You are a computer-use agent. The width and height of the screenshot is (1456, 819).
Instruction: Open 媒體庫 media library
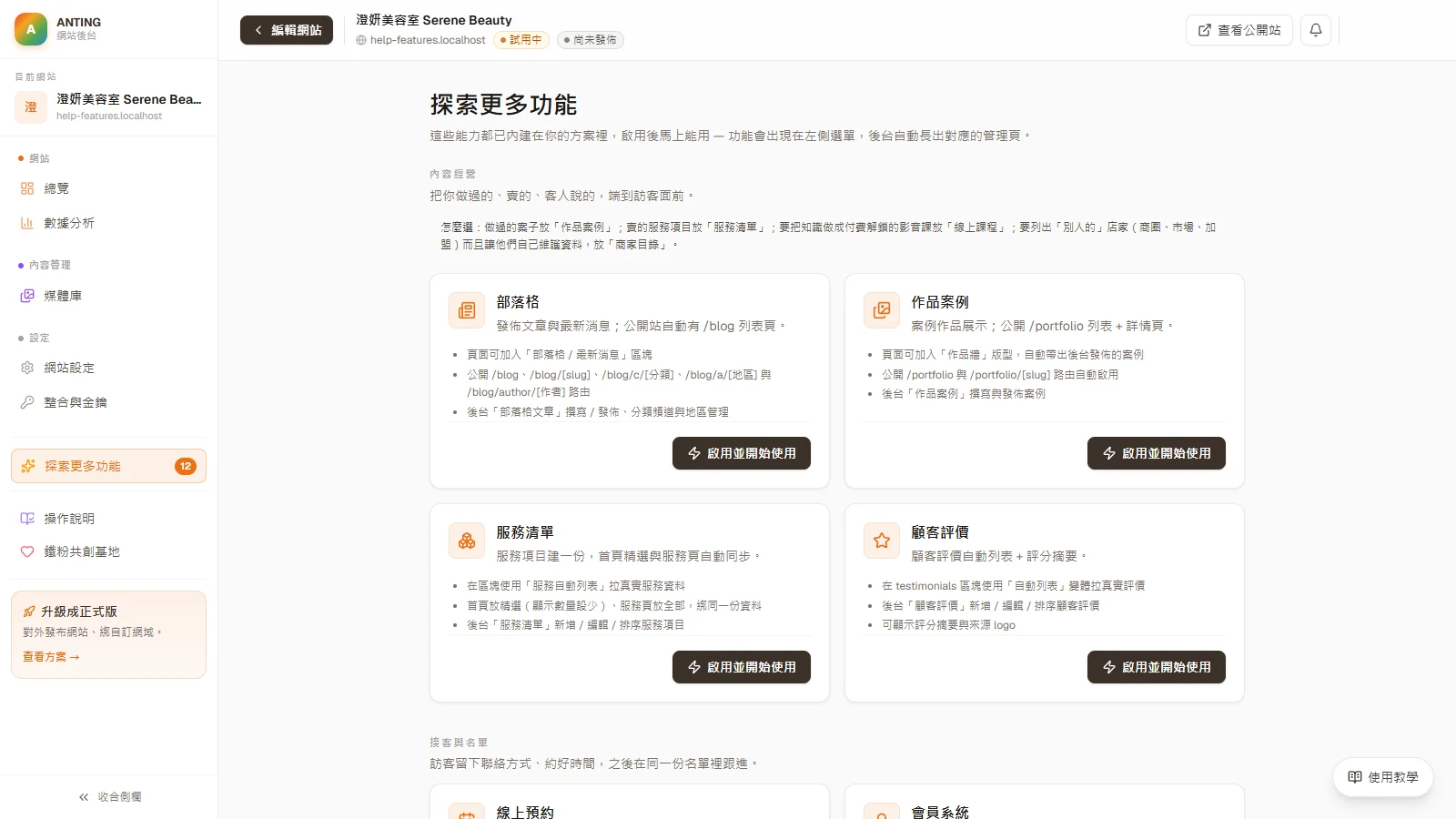[108, 296]
